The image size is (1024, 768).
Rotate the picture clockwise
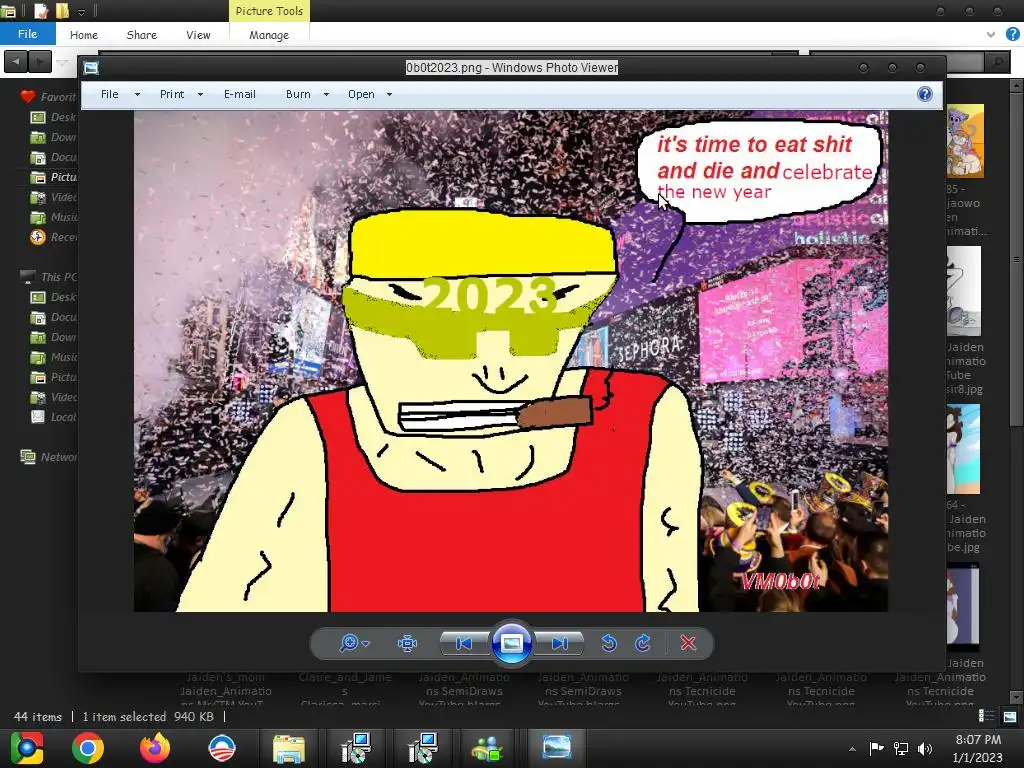pos(643,643)
